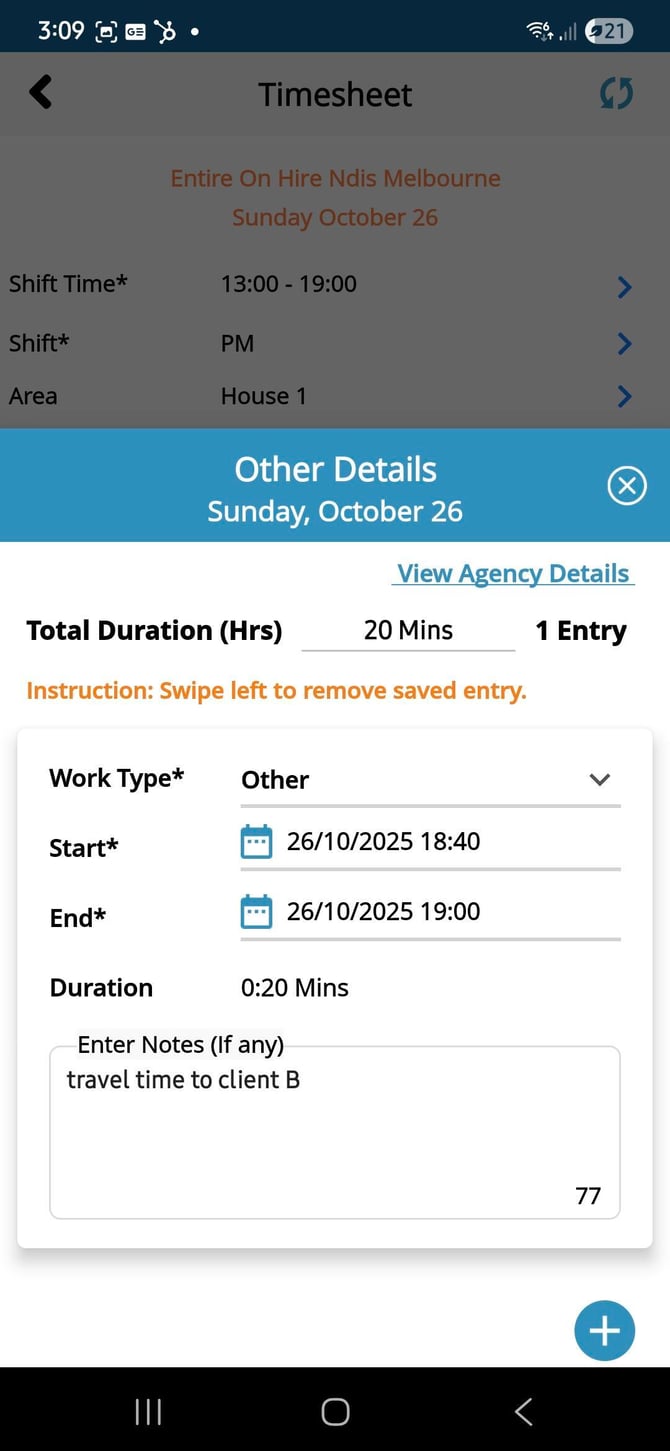Tap the battery indicator in status bar
Viewport: 670px width, 1451px height.
[x=607, y=31]
